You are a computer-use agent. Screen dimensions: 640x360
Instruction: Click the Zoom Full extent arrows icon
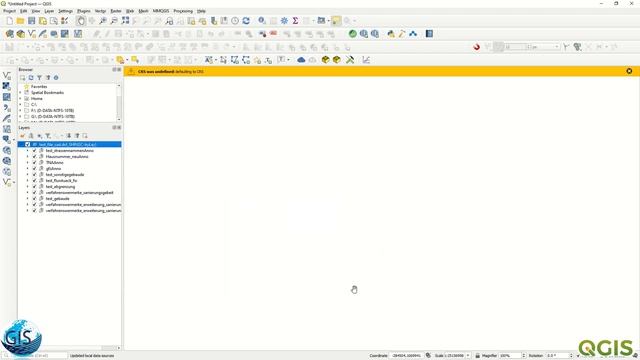pos(125,21)
